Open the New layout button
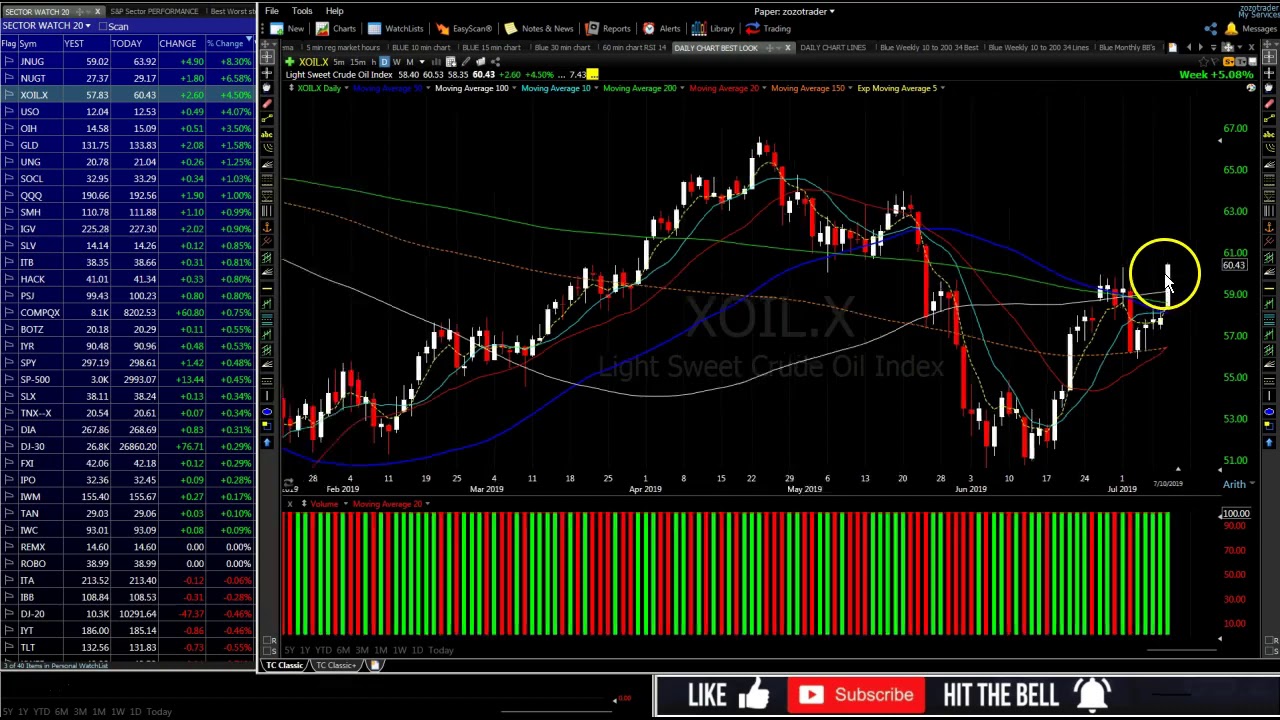1280x720 pixels. (x=287, y=28)
